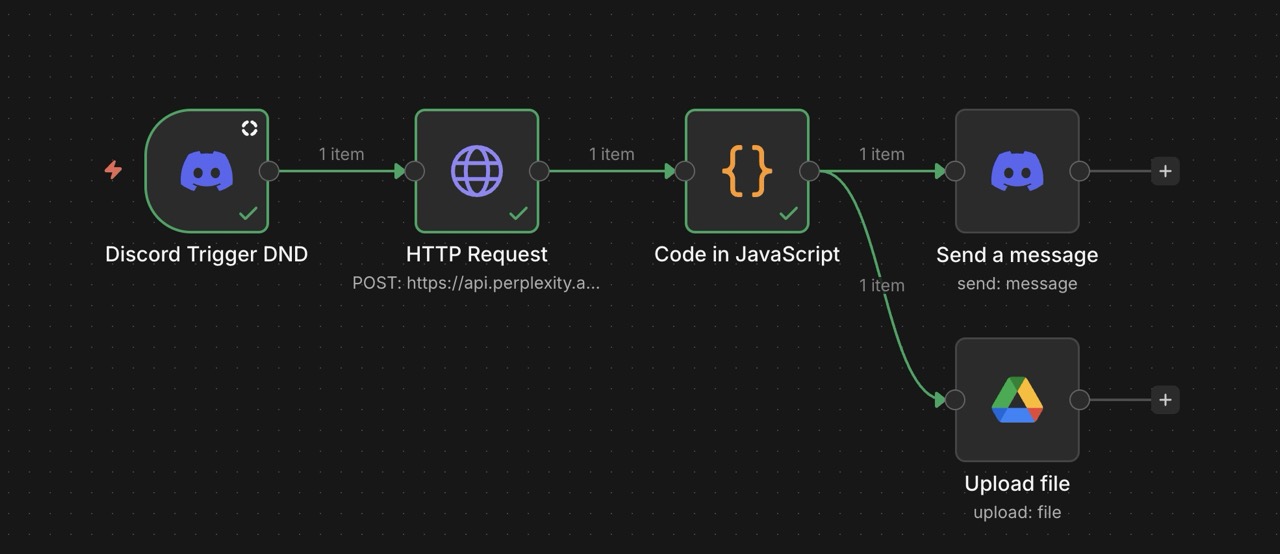
Task: Click the listening spinner icon on Discord Trigger
Action: coord(250,128)
